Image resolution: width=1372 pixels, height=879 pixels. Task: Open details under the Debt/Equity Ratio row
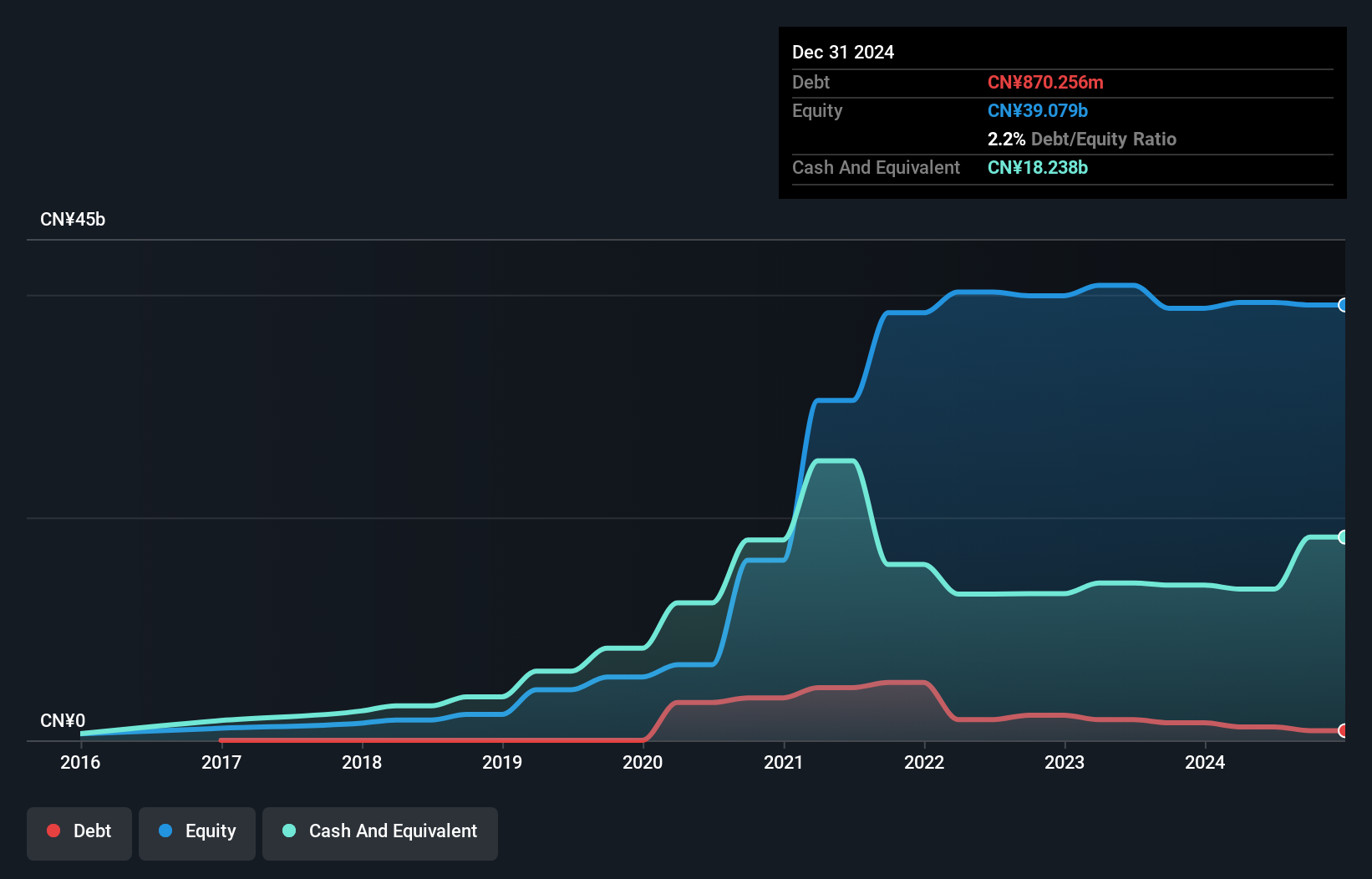(x=1082, y=139)
